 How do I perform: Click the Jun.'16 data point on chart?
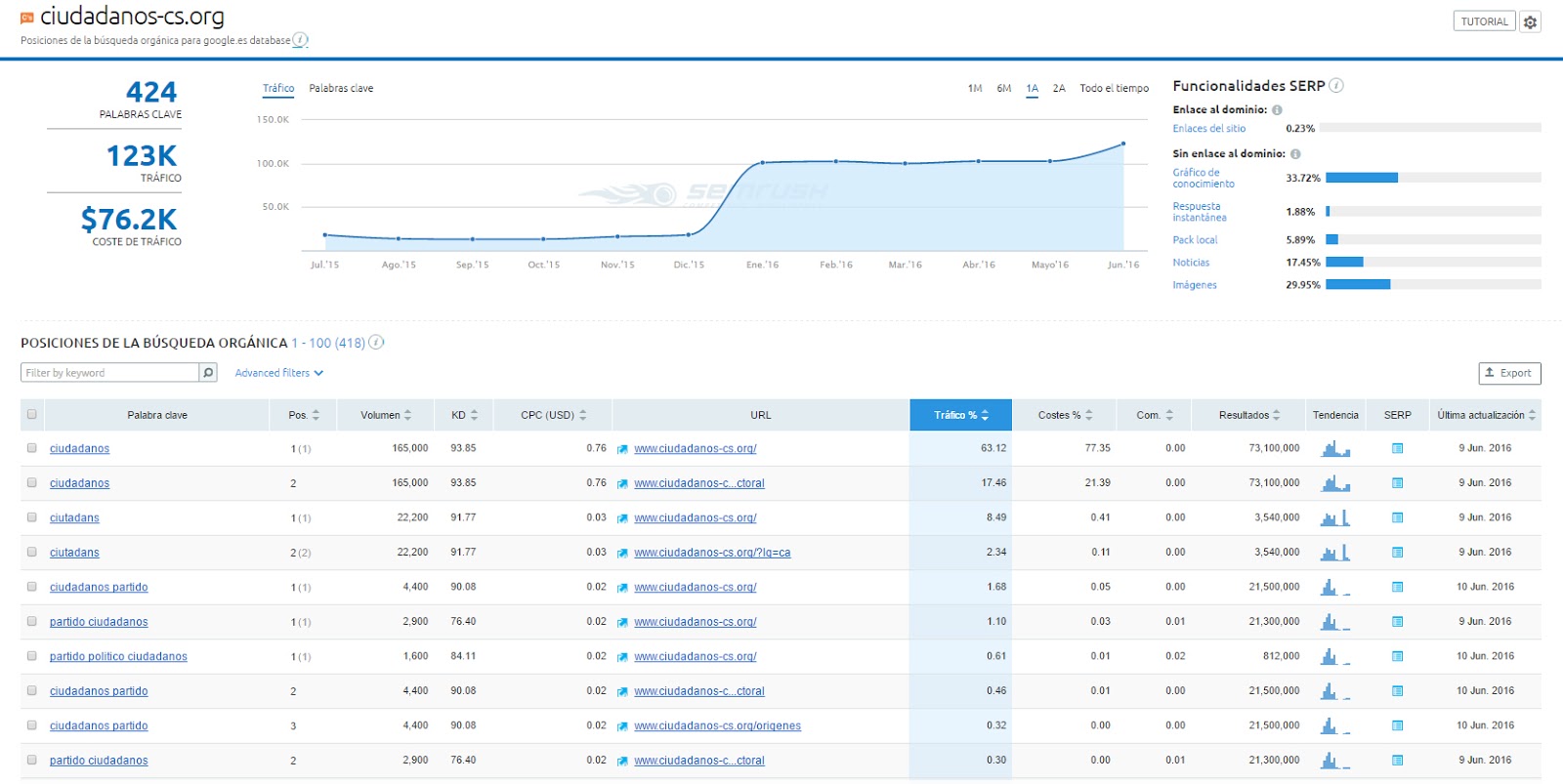(x=1123, y=144)
